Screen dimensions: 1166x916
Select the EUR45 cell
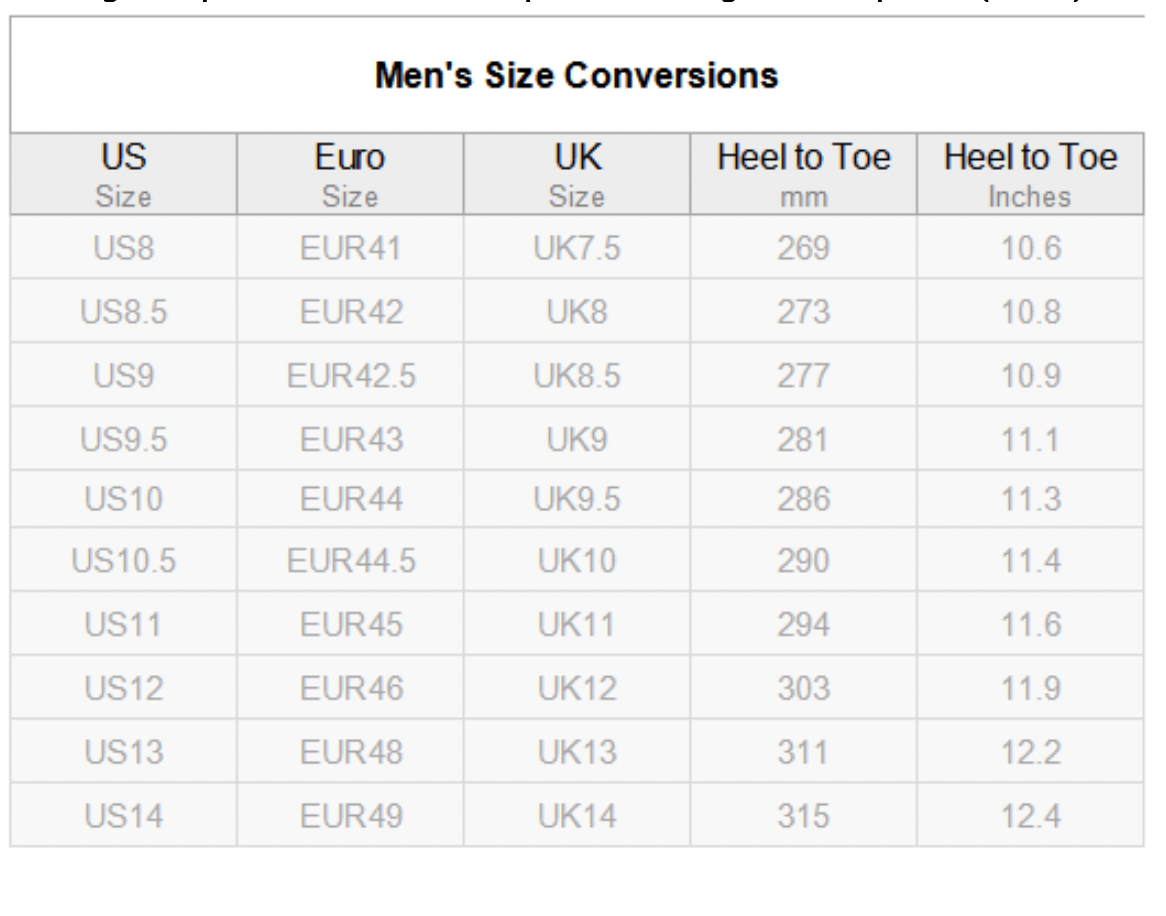point(350,625)
